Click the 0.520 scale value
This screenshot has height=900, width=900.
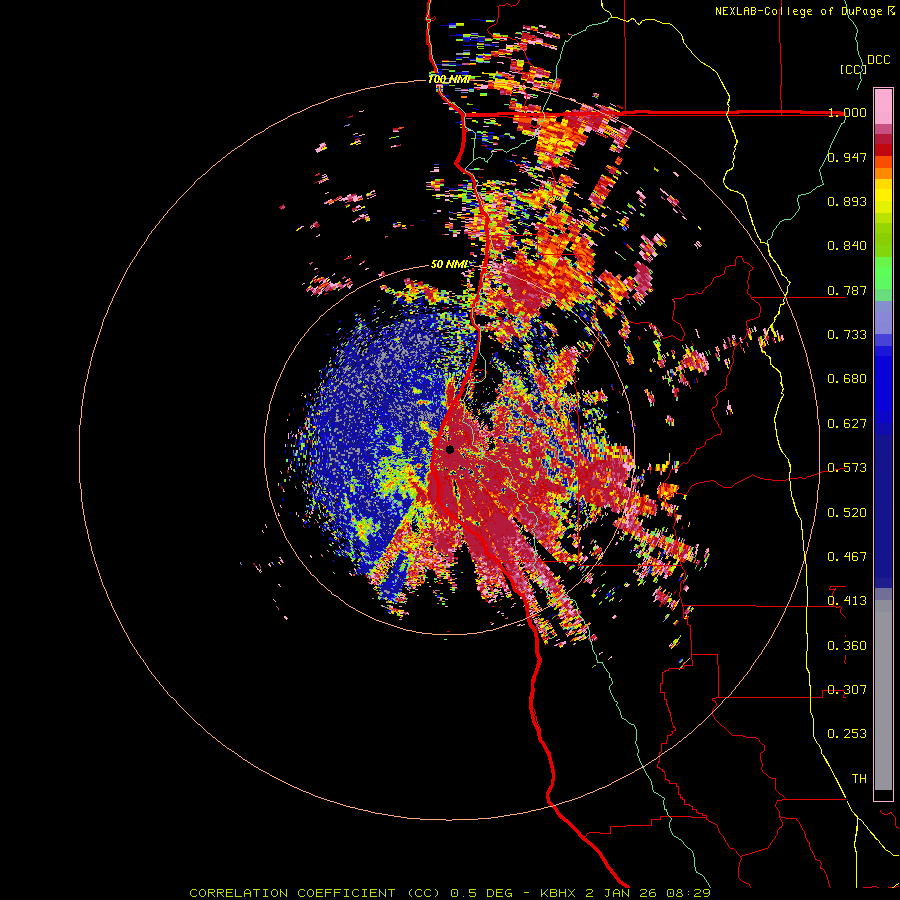coord(847,513)
